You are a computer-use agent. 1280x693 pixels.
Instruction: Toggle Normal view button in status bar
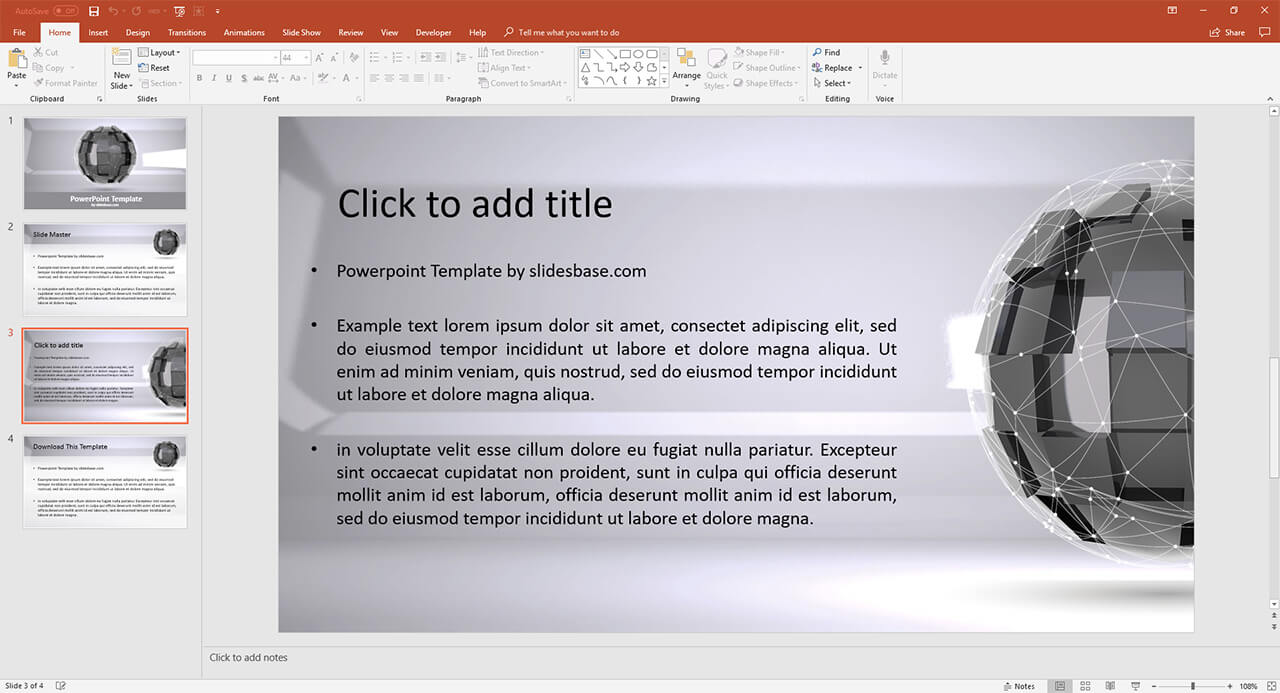pyautogui.click(x=1060, y=686)
